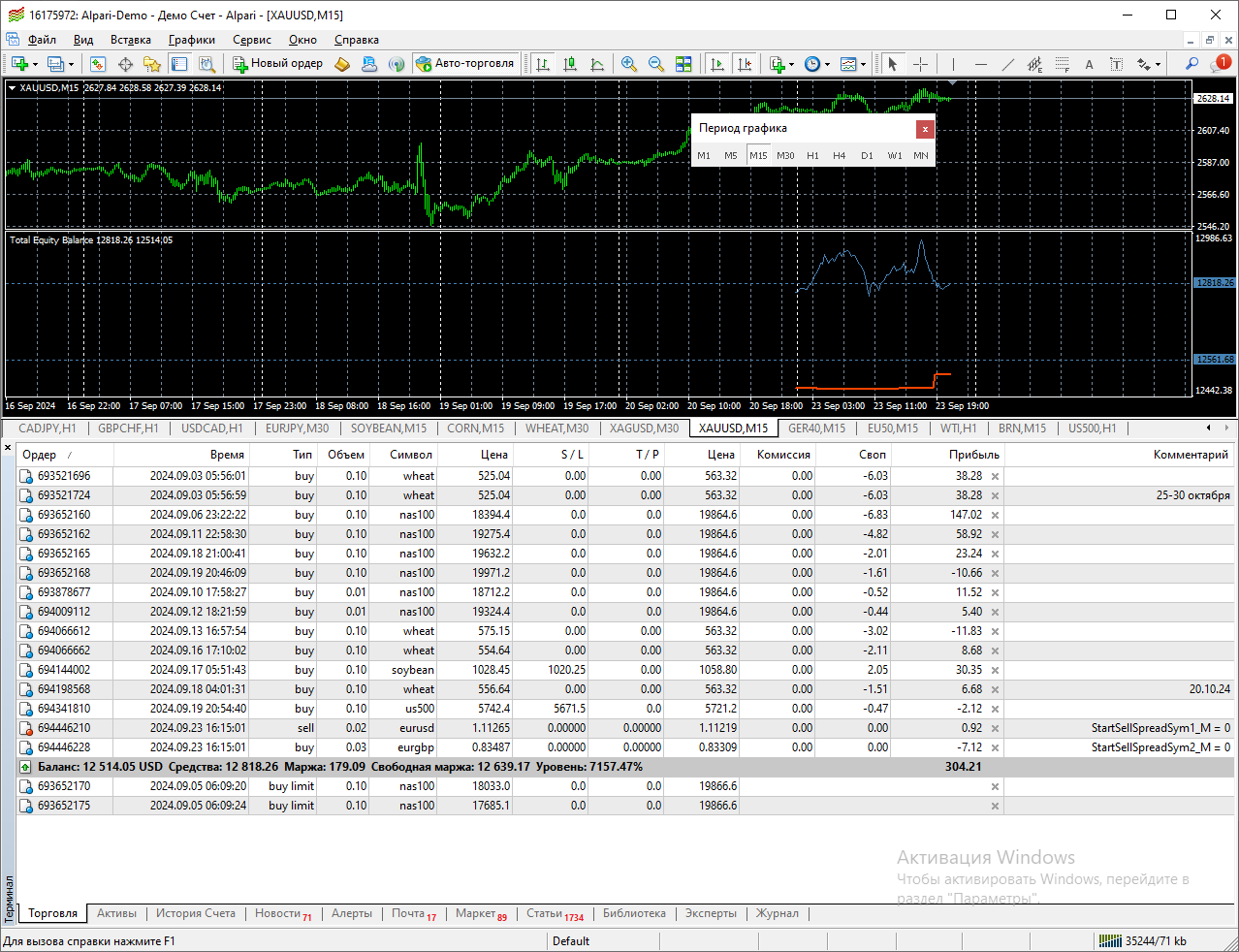Expand the new chart dropdown arrow
1239x952 pixels.
pos(36,64)
